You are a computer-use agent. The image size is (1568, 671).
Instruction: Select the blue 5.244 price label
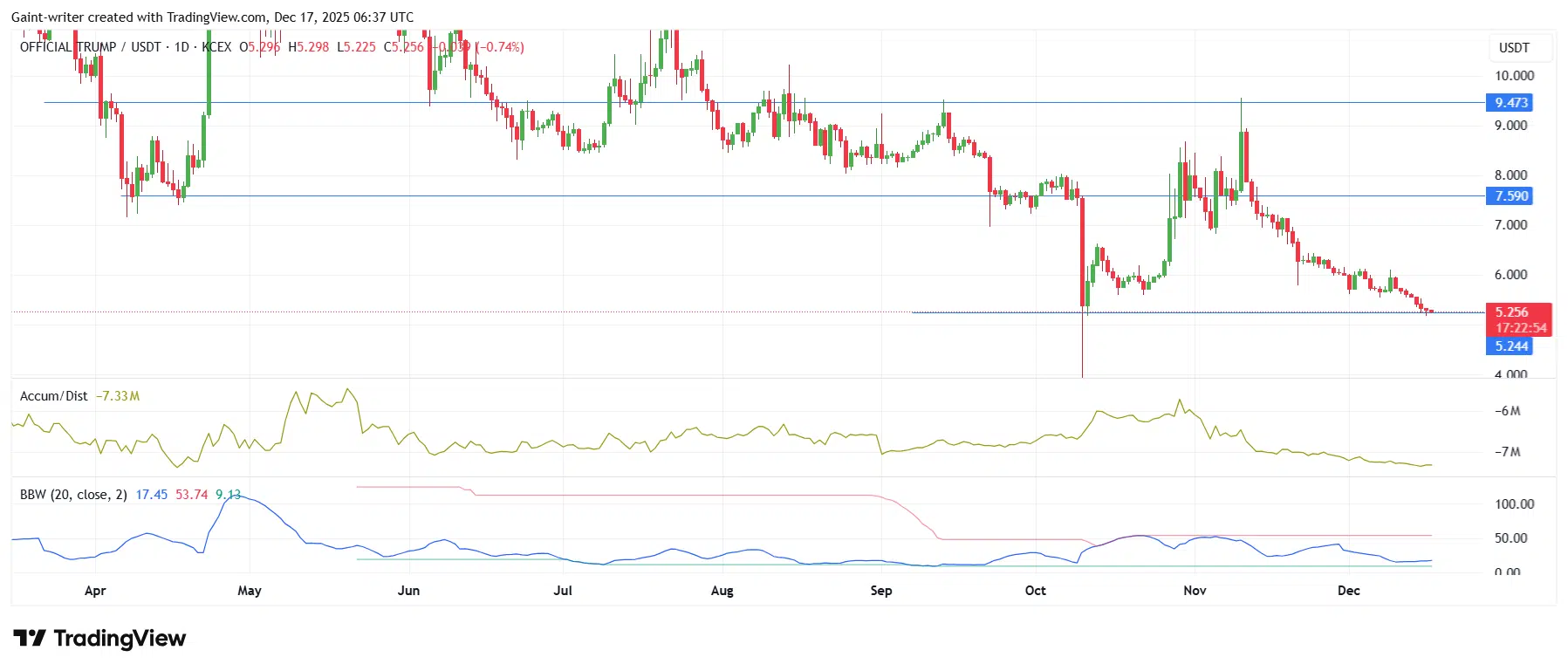[1510, 346]
